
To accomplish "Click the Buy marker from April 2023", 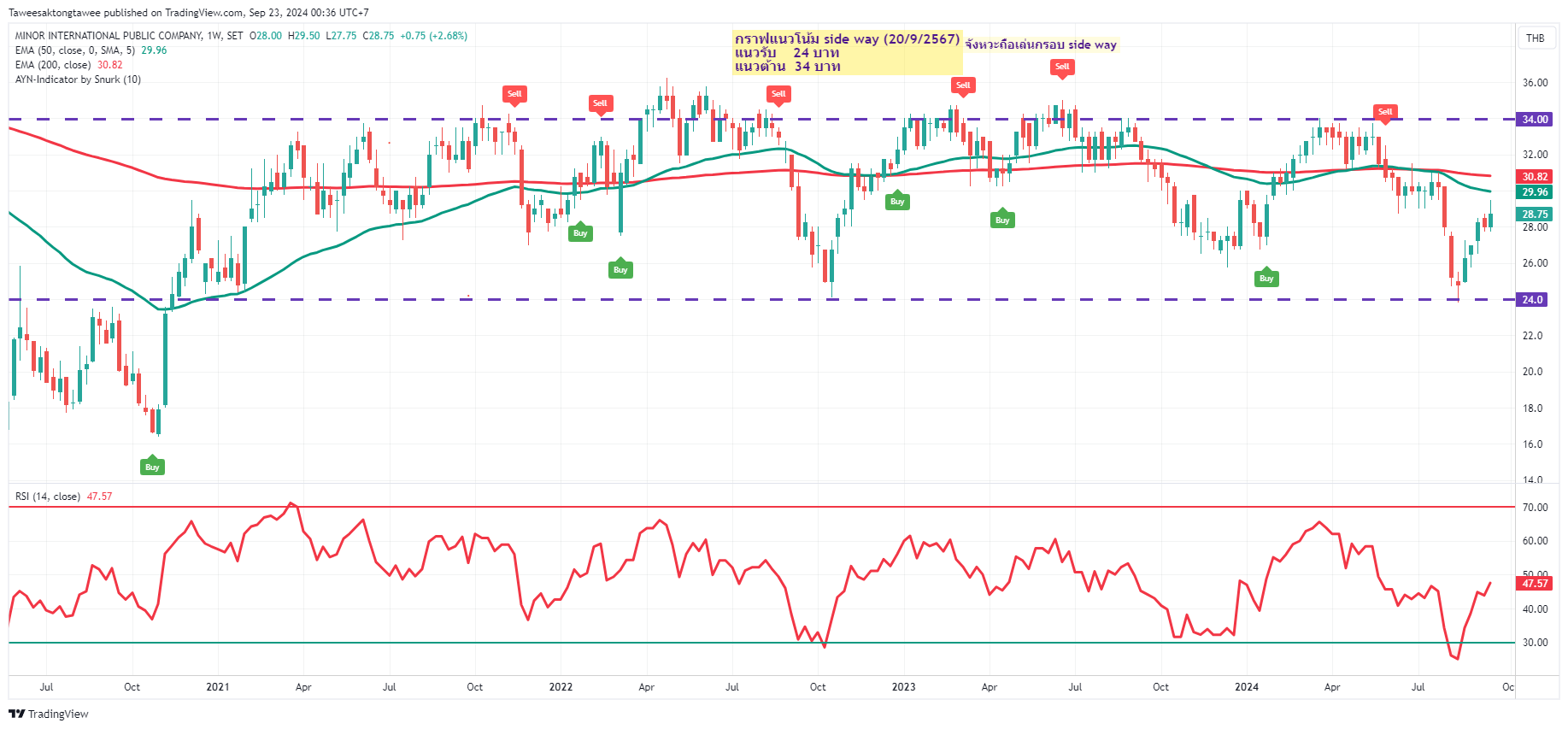I will 1002,220.
